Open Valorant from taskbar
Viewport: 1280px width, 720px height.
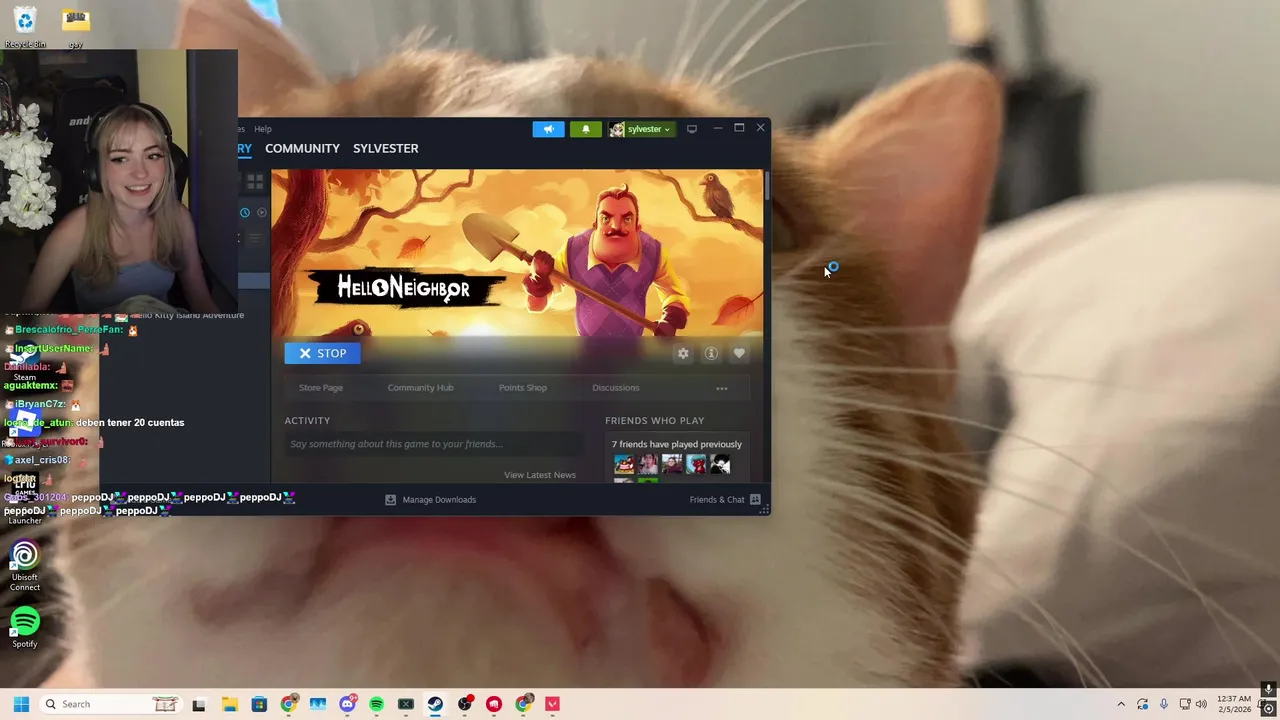552,704
